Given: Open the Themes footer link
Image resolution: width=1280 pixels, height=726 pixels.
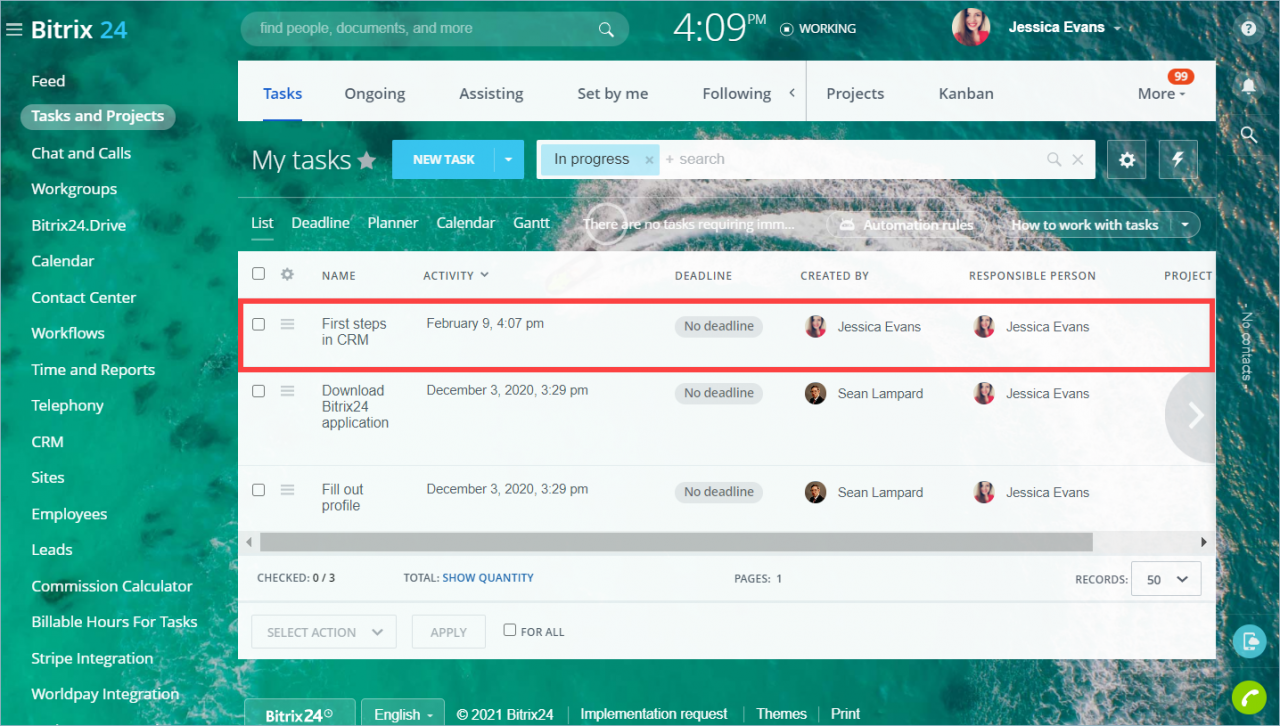Looking at the screenshot, I should 781,714.
